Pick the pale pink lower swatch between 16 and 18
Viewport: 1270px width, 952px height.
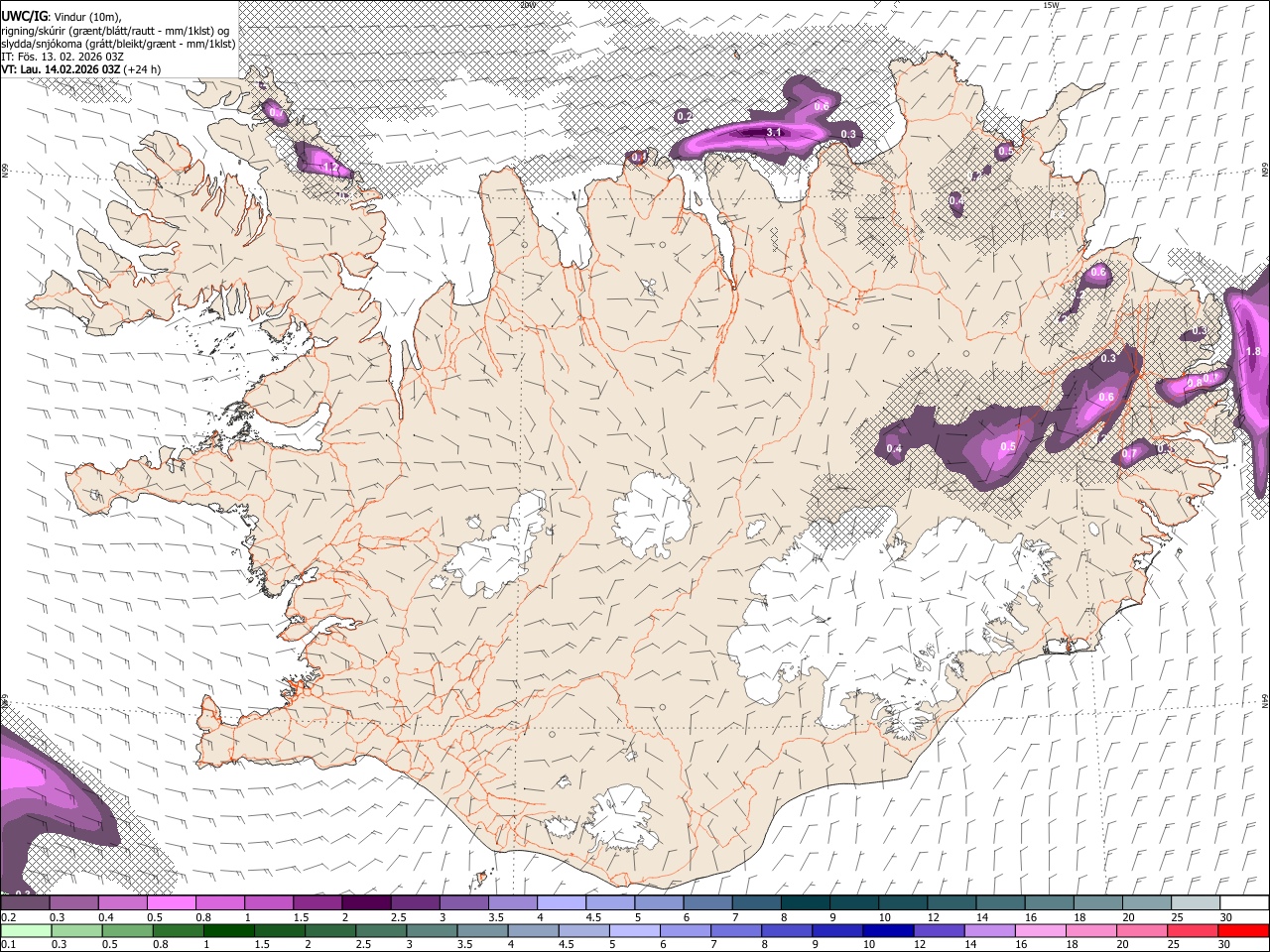(1039, 931)
